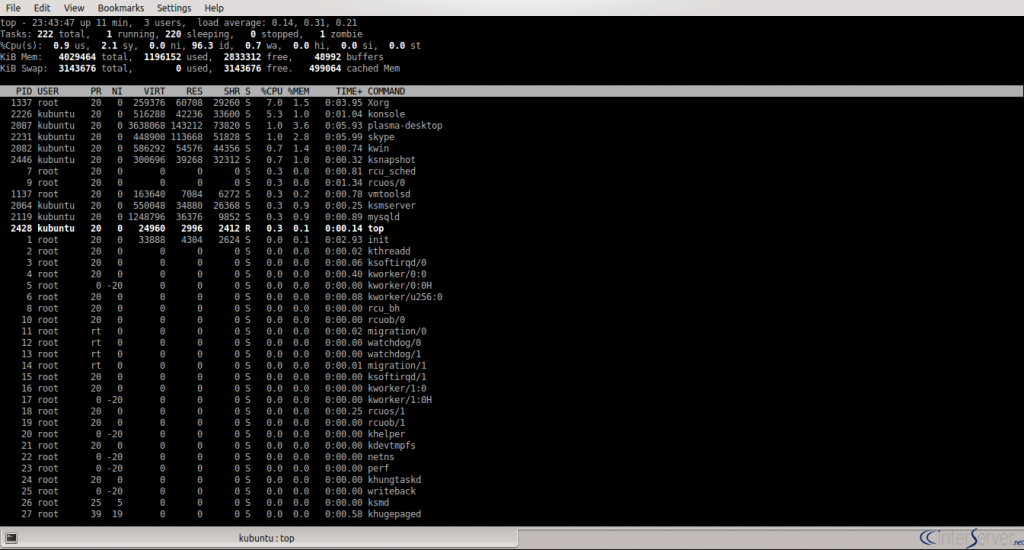Image resolution: width=1024 pixels, height=550 pixels.
Task: Click the '222 total' tasks count
Action: [x=63, y=34]
